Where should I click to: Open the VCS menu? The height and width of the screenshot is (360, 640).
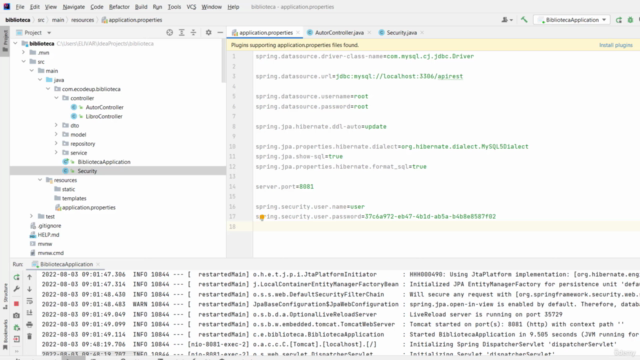point(191,7)
